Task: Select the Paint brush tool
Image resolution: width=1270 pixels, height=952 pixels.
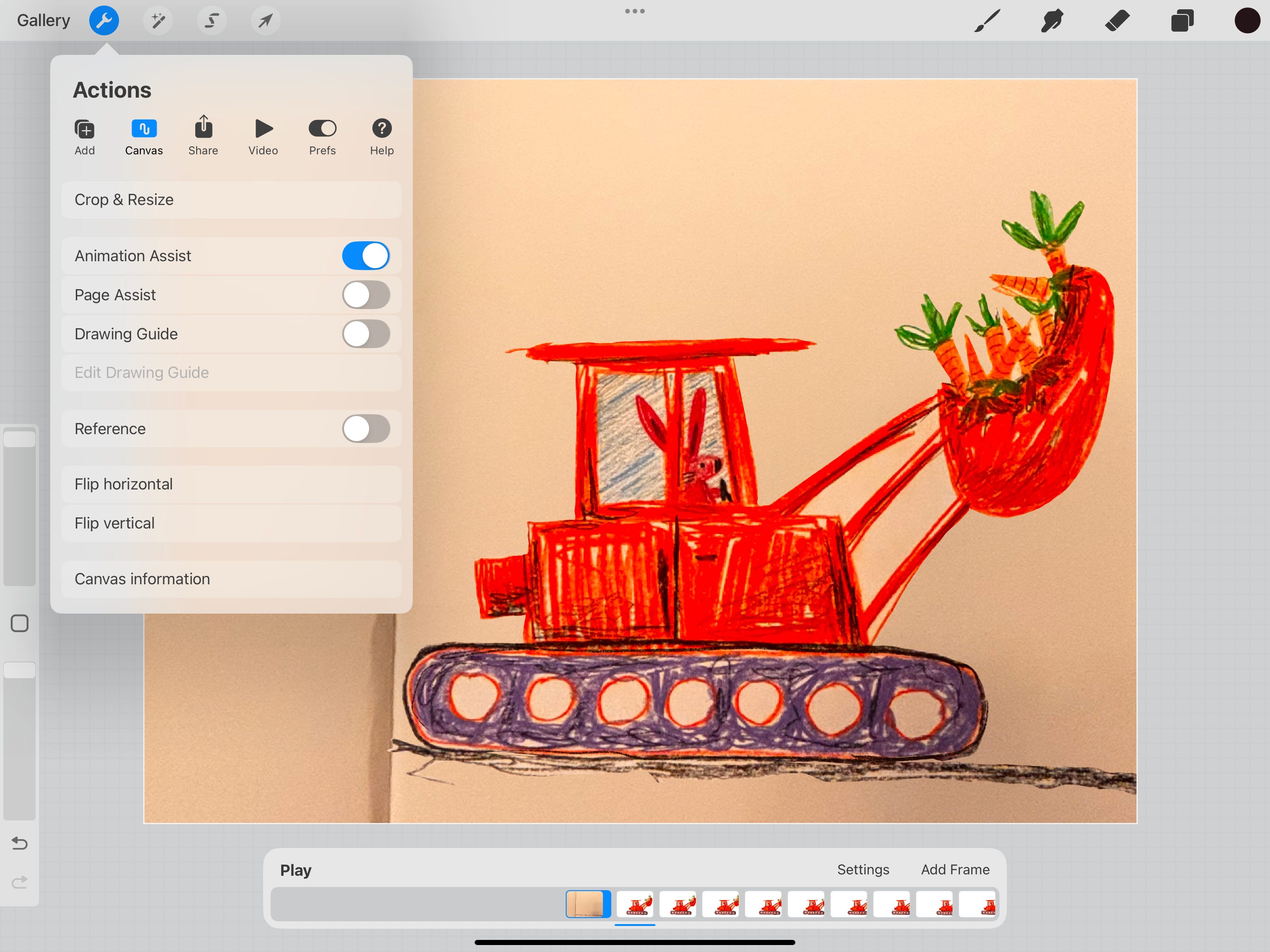Action: 987,20
